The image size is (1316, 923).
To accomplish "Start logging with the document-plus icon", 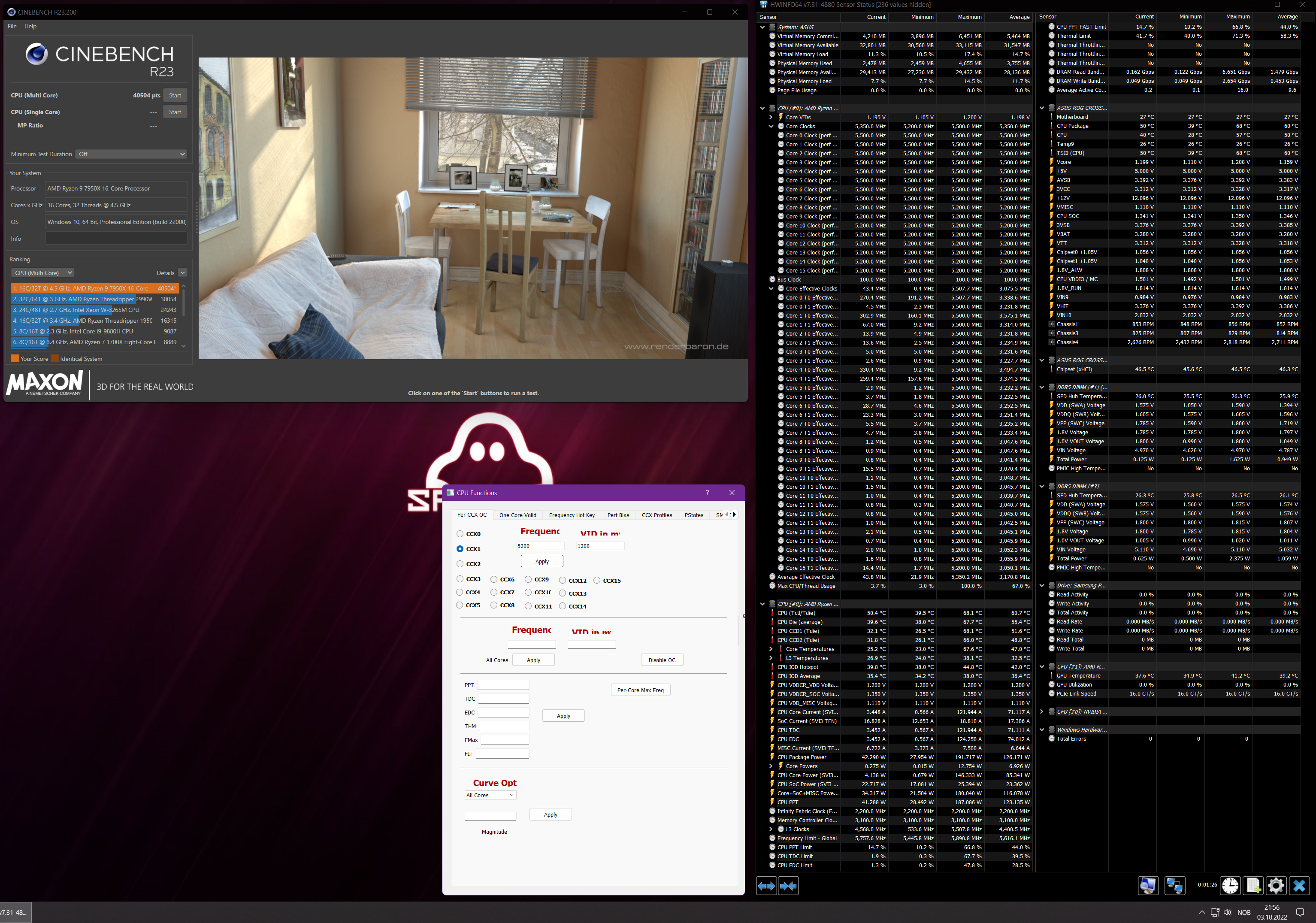I will [x=1253, y=886].
